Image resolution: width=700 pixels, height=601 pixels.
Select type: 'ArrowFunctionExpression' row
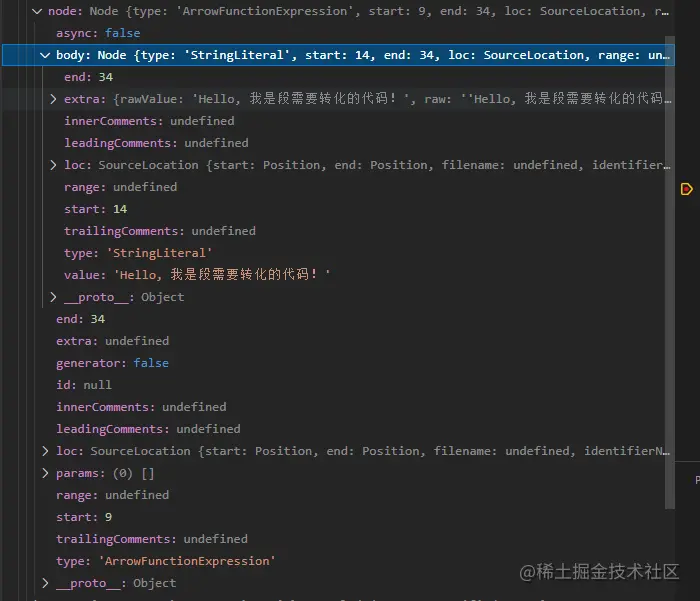tap(338, 561)
